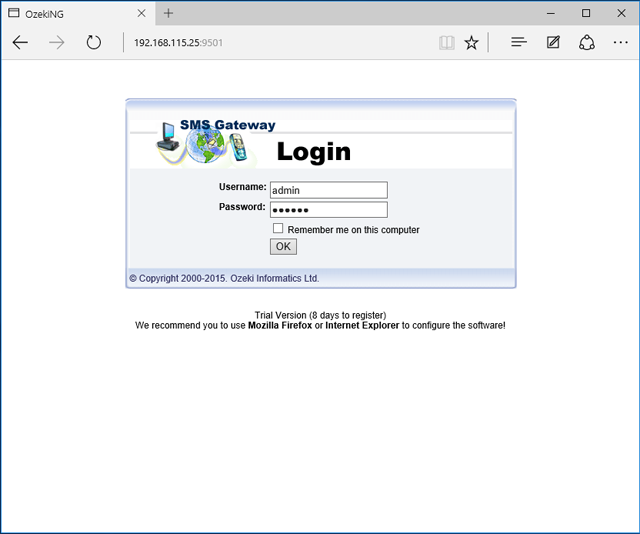The image size is (640, 534).
Task: Click the Trial Version notice text
Action: tap(320, 315)
